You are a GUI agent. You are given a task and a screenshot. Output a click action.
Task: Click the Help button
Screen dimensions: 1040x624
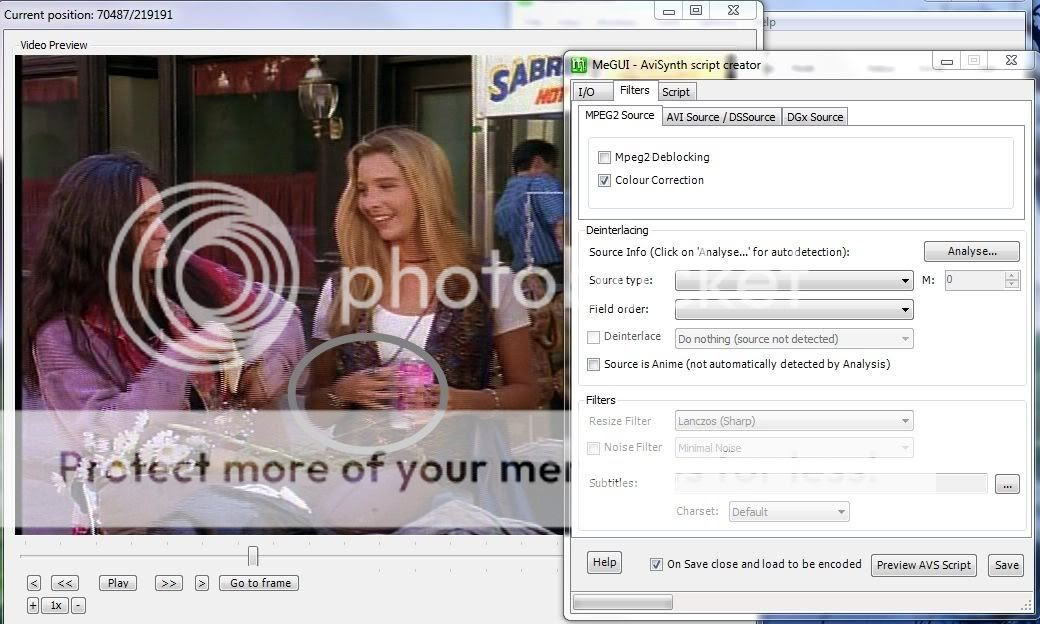pos(604,562)
